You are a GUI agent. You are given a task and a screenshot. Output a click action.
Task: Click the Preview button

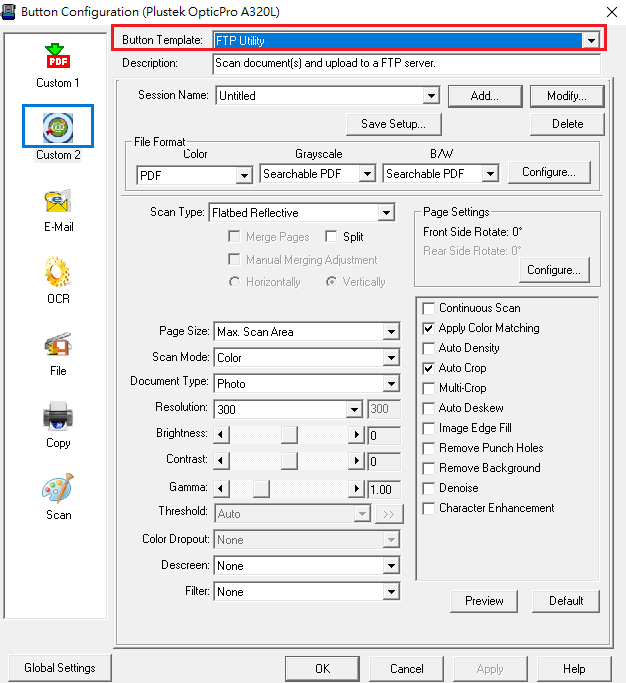pyautogui.click(x=484, y=601)
